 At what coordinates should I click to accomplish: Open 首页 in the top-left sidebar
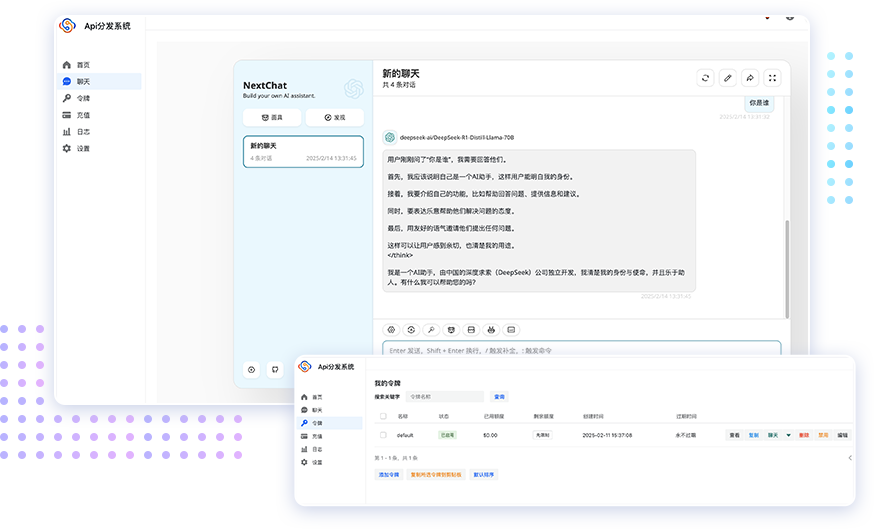[81, 64]
